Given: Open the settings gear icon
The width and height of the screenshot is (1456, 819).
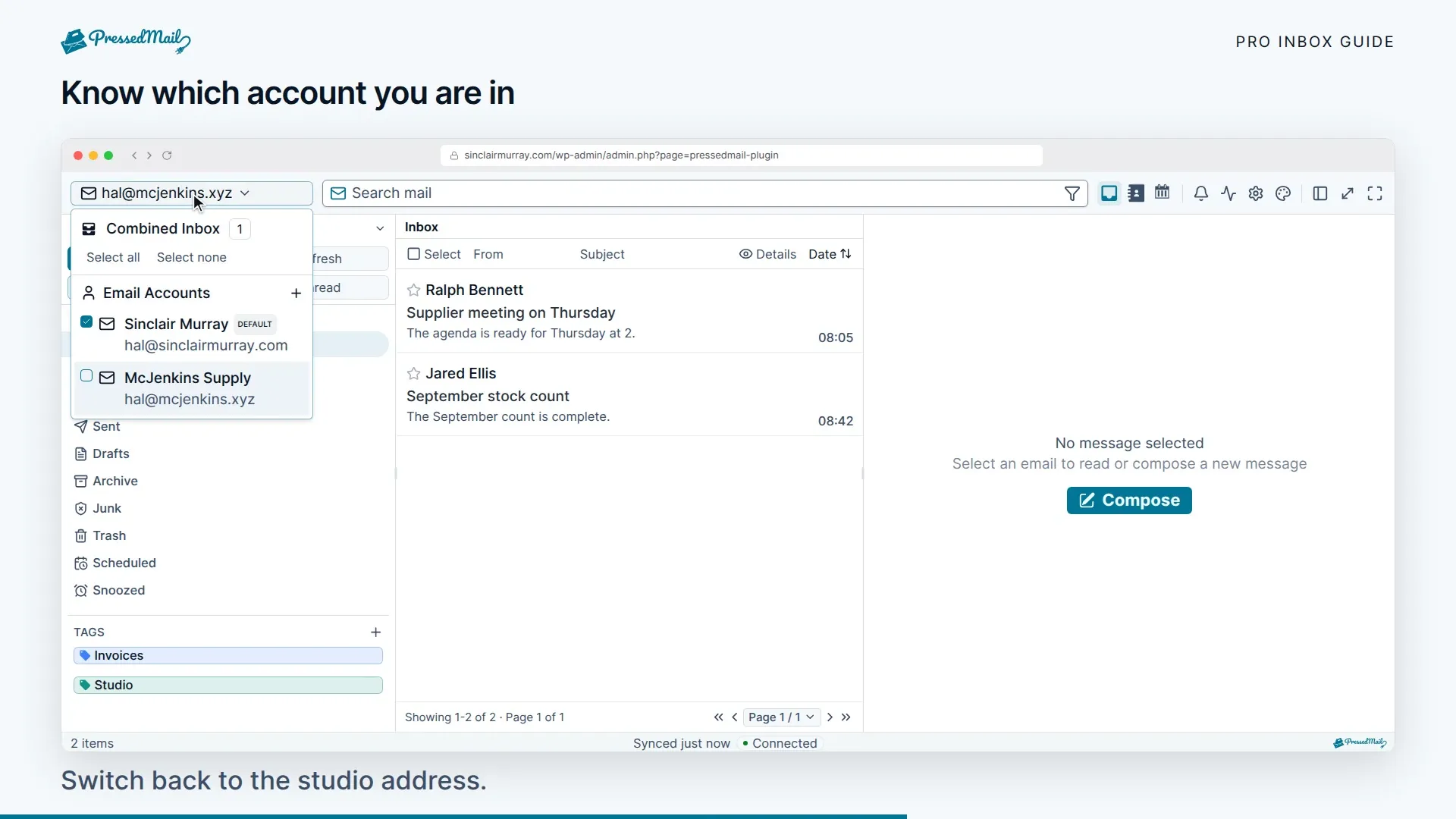Looking at the screenshot, I should [x=1256, y=193].
